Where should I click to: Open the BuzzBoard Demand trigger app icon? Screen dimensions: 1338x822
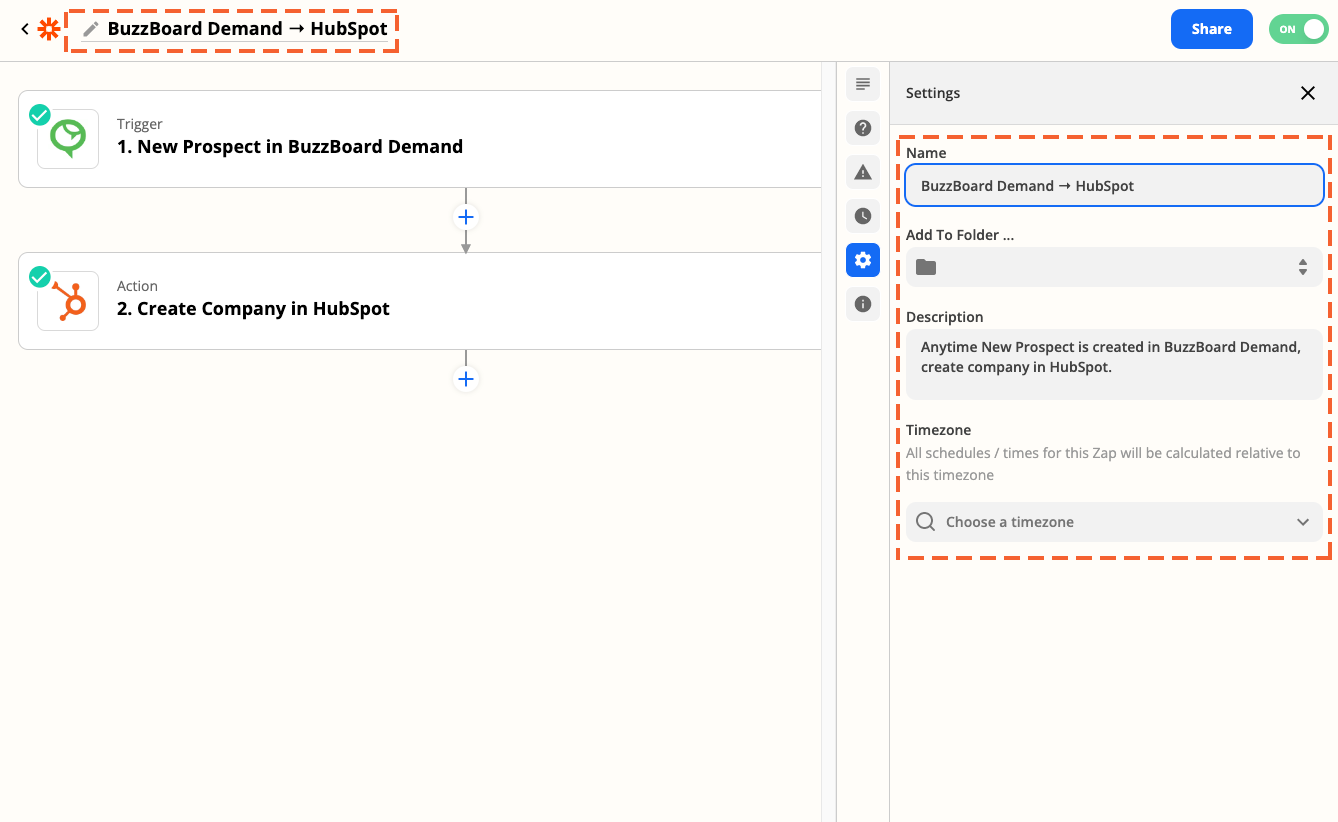coord(68,139)
